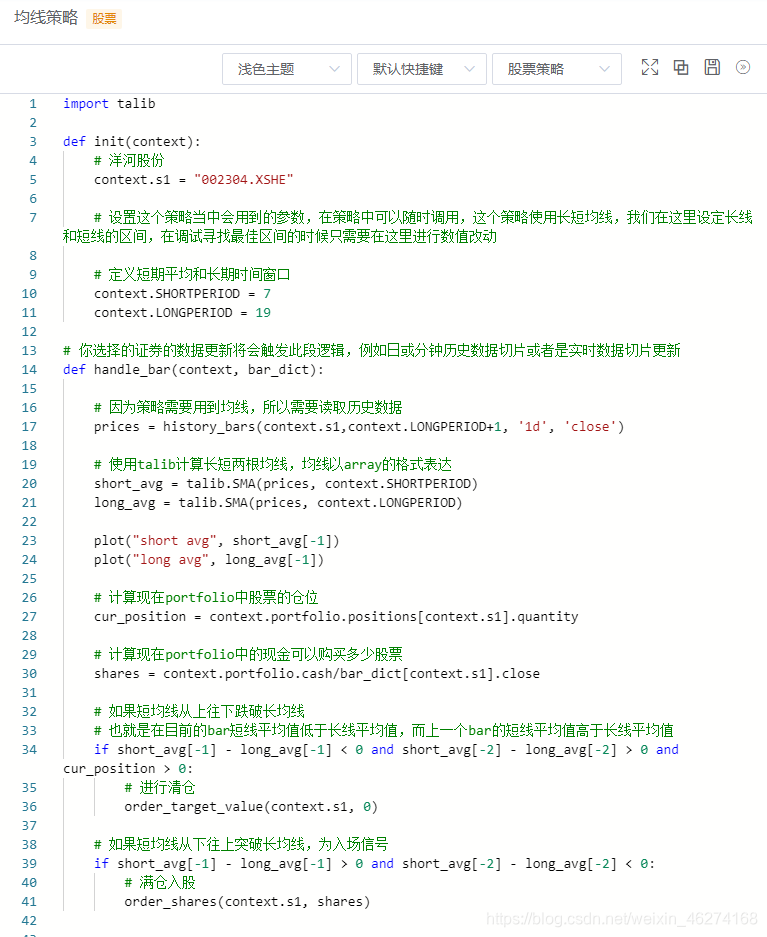Click 'short_avg = talib.SMA' line
The width and height of the screenshot is (767, 937).
[x=286, y=484]
